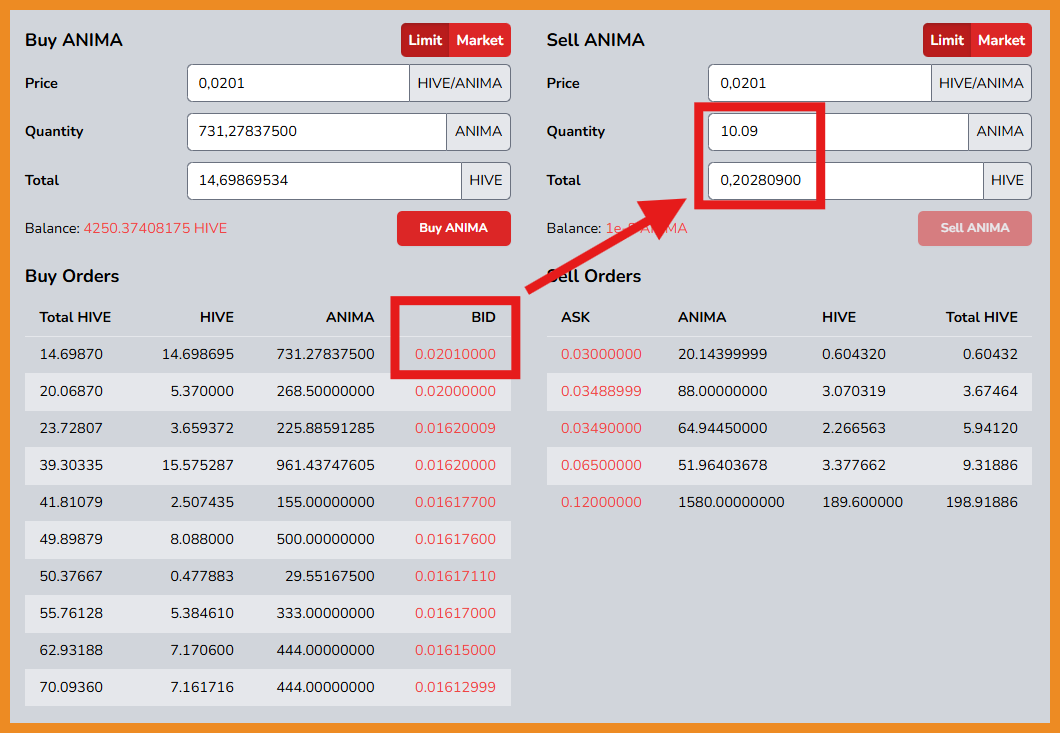Click the BID column header
This screenshot has width=1060, height=733.
pyautogui.click(x=483, y=317)
